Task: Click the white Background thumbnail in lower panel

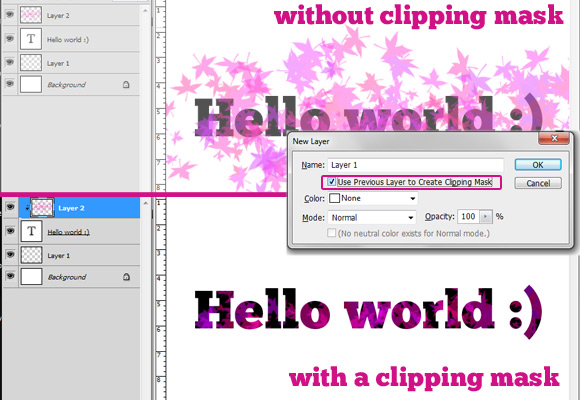Action: [31, 277]
